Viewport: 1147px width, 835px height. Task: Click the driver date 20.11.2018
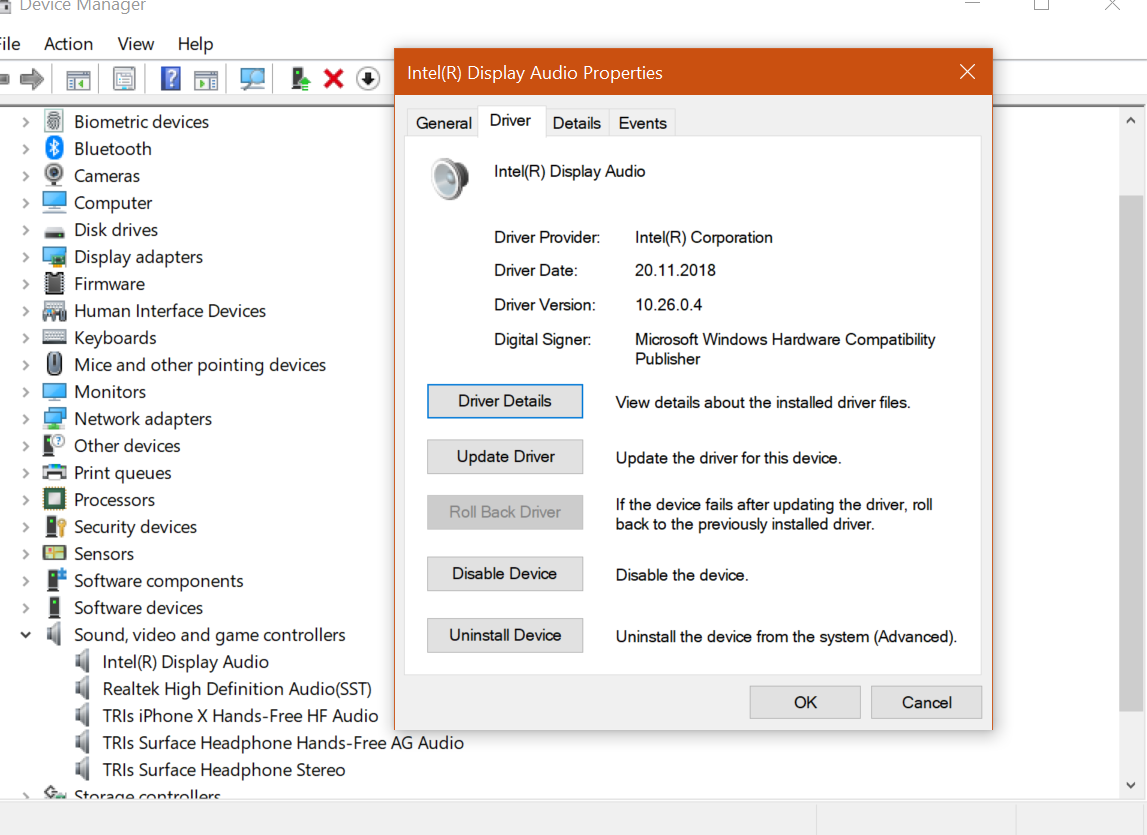[x=675, y=270]
